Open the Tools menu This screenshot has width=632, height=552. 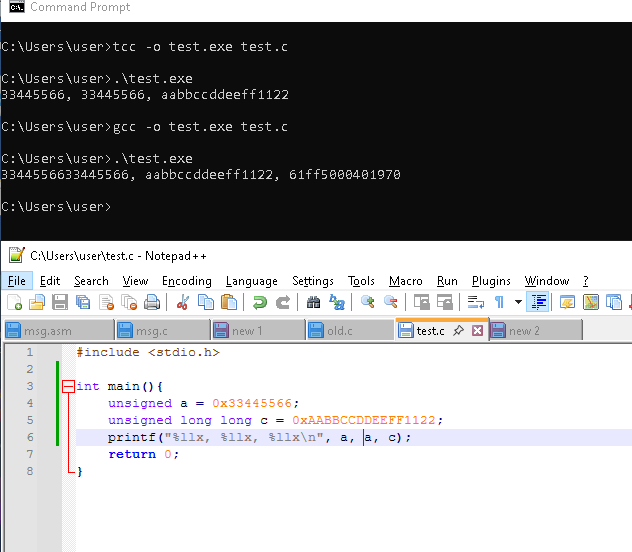point(361,281)
